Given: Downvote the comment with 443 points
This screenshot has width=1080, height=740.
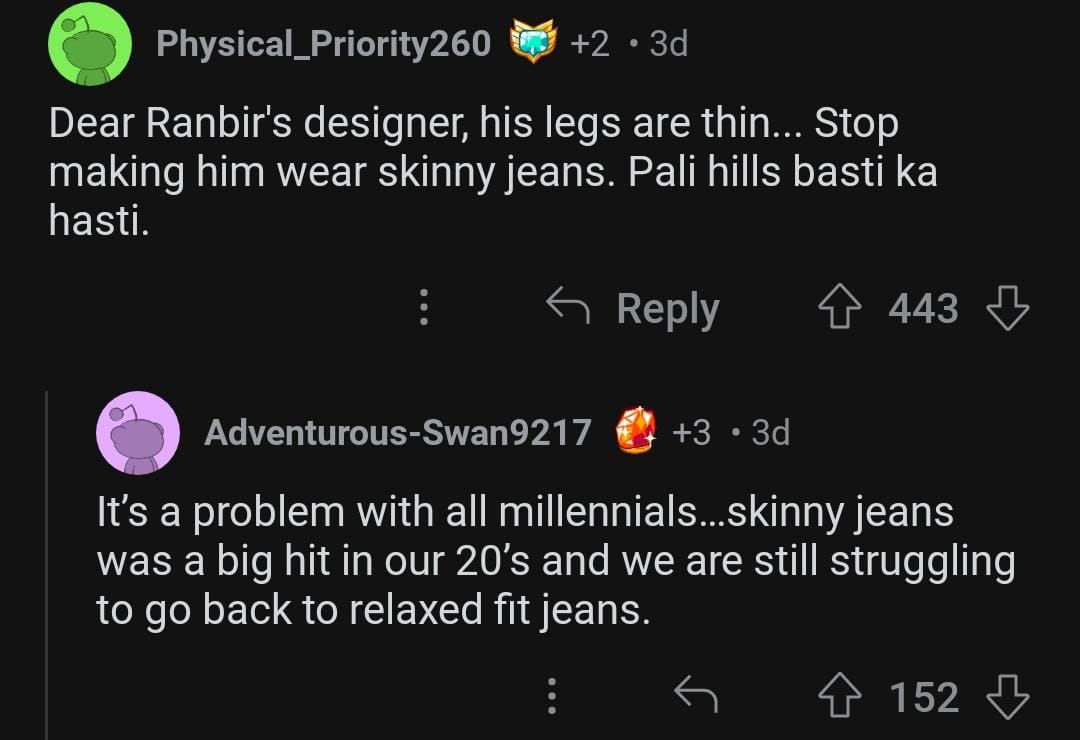Looking at the screenshot, I should (x=1008, y=307).
